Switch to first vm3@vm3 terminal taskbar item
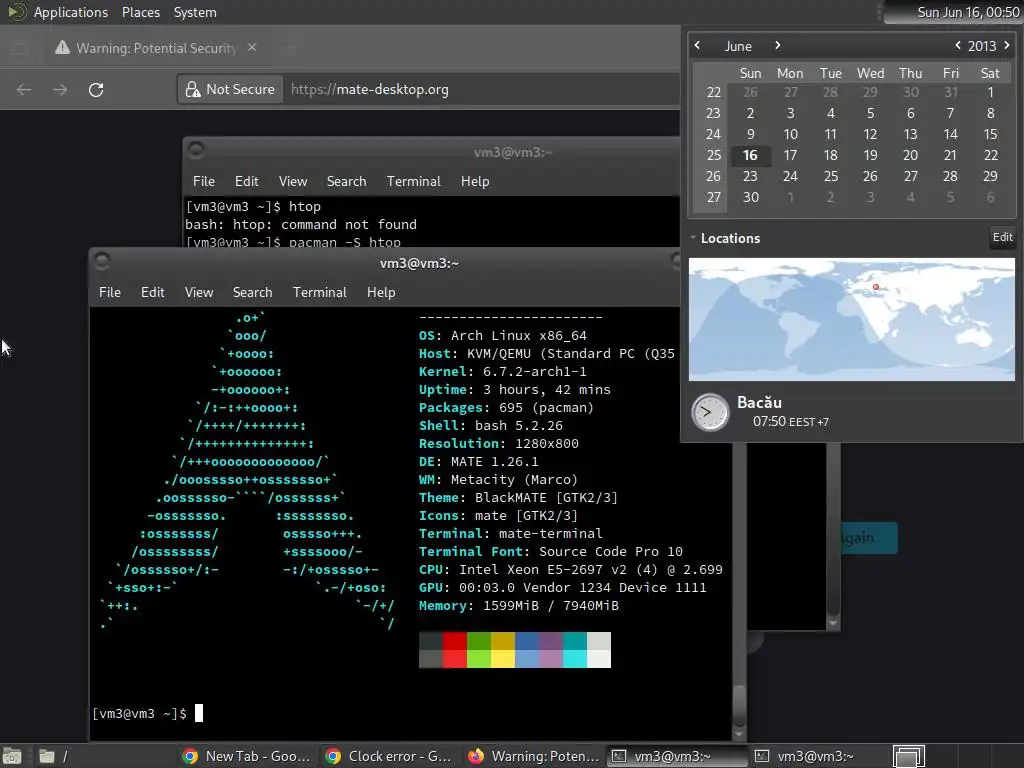Screen dimensions: 1024x768 click(x=677, y=756)
